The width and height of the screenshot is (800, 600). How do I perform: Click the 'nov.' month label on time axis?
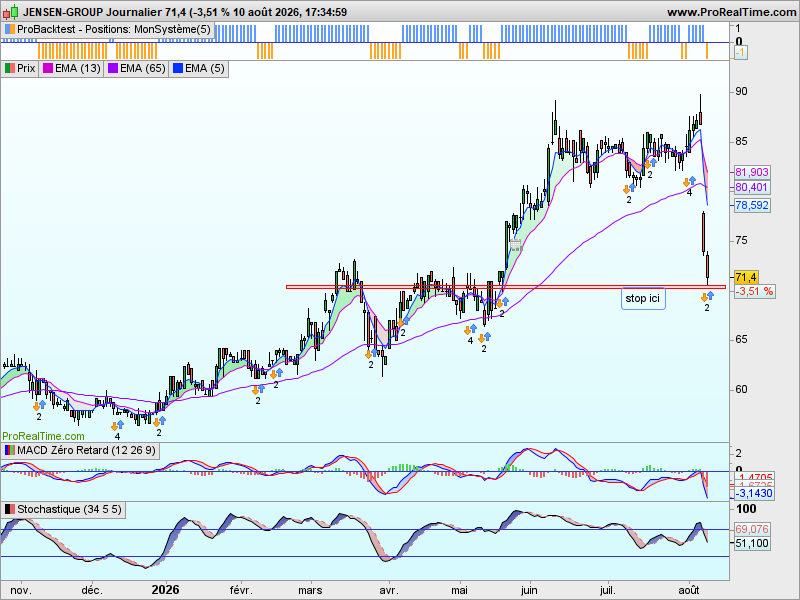click(21, 590)
